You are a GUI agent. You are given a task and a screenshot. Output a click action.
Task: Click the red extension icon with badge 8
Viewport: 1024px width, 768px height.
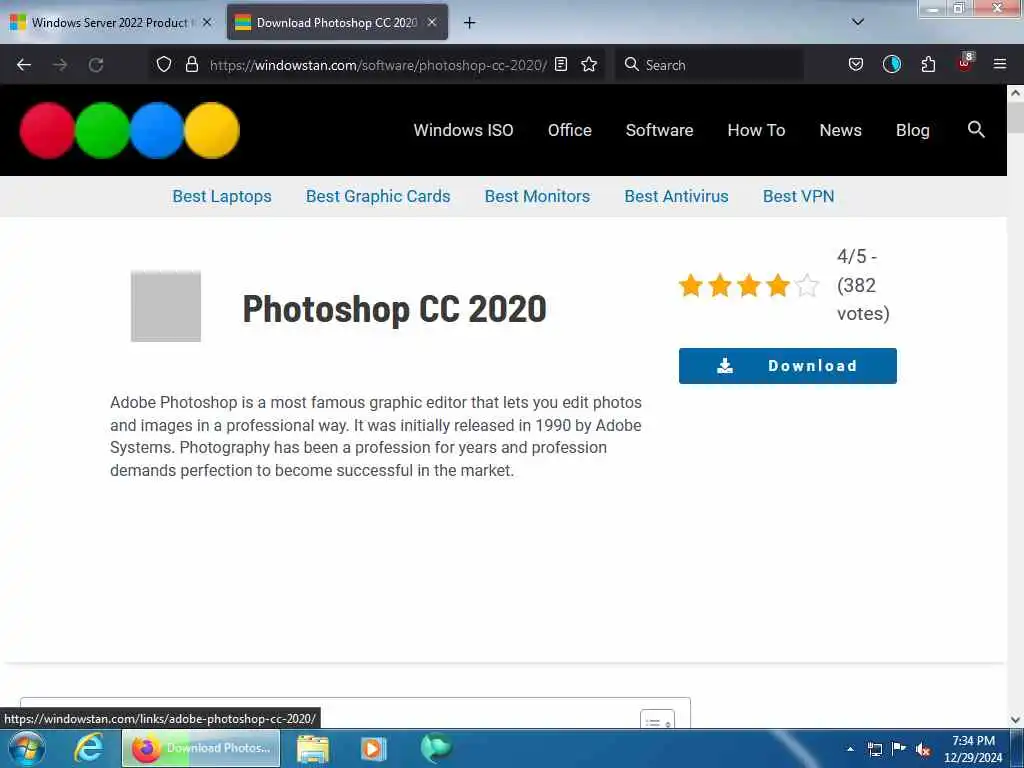[x=965, y=63]
